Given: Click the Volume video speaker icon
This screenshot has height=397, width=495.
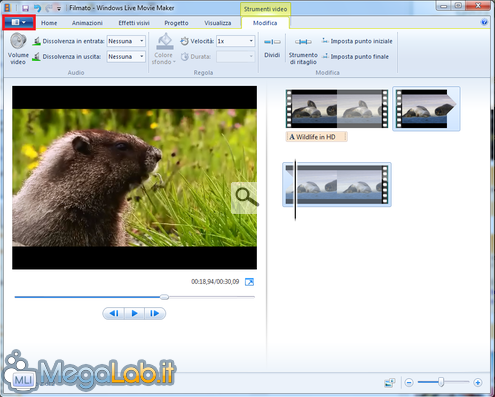Looking at the screenshot, I should (18, 41).
